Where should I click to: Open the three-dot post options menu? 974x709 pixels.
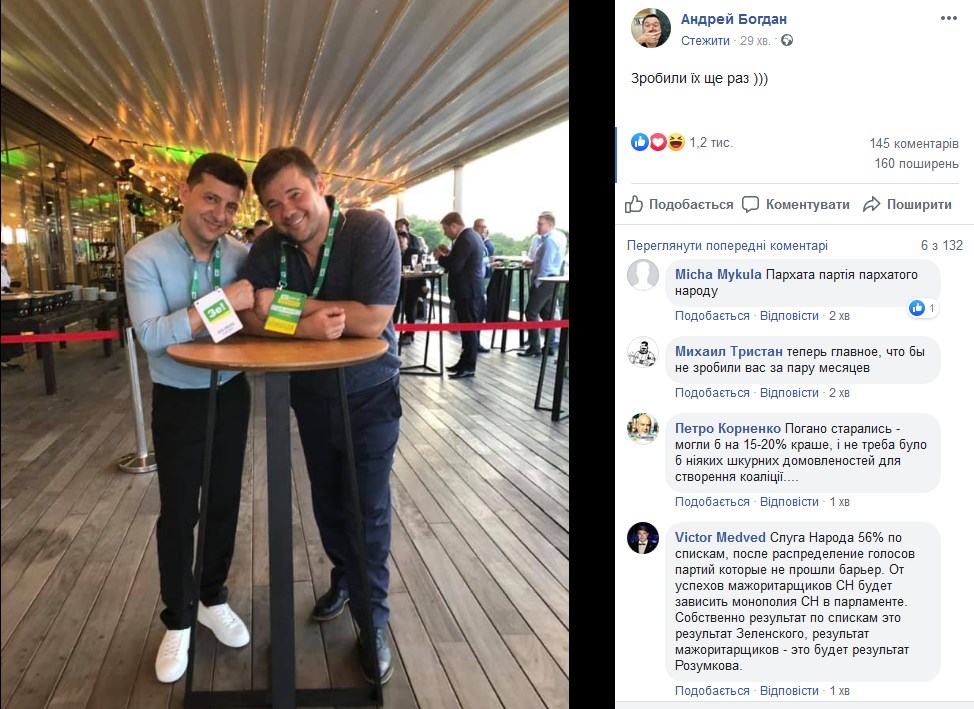949,18
